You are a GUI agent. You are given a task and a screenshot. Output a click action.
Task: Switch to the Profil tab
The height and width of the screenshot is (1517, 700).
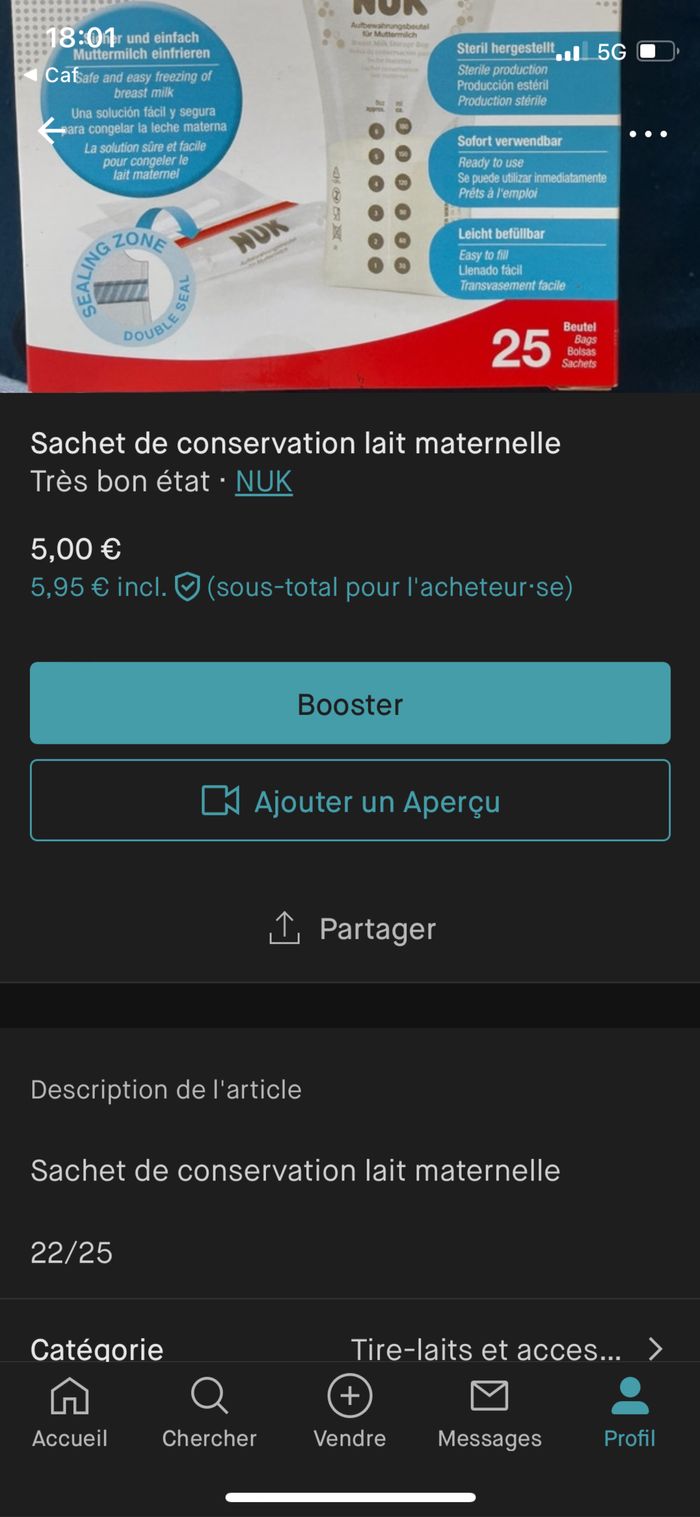(628, 1410)
